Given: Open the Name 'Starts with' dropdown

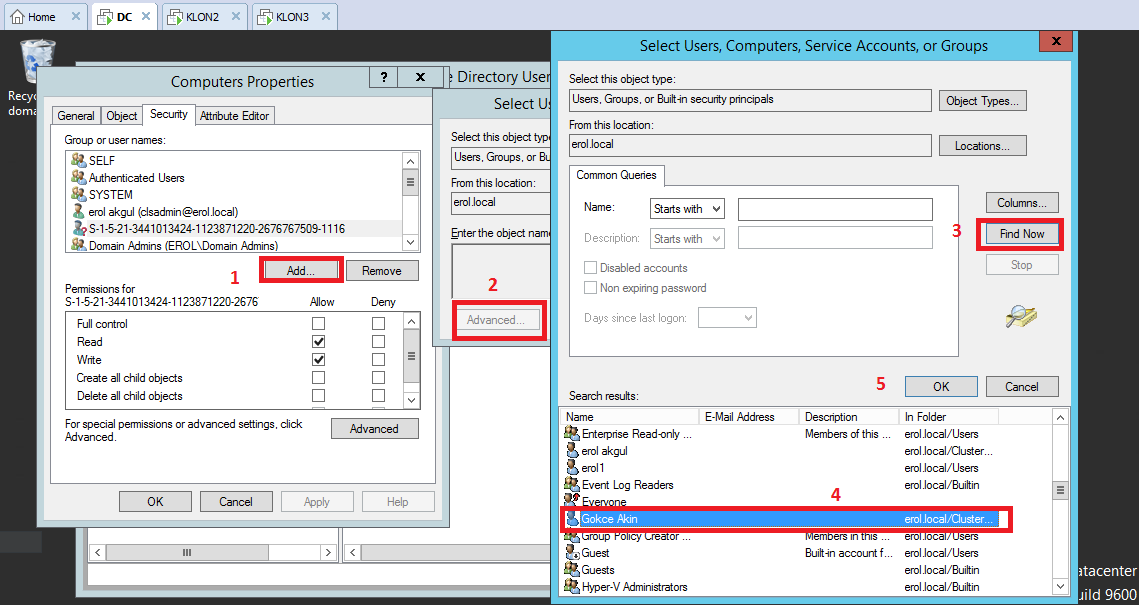Looking at the screenshot, I should [x=686, y=209].
